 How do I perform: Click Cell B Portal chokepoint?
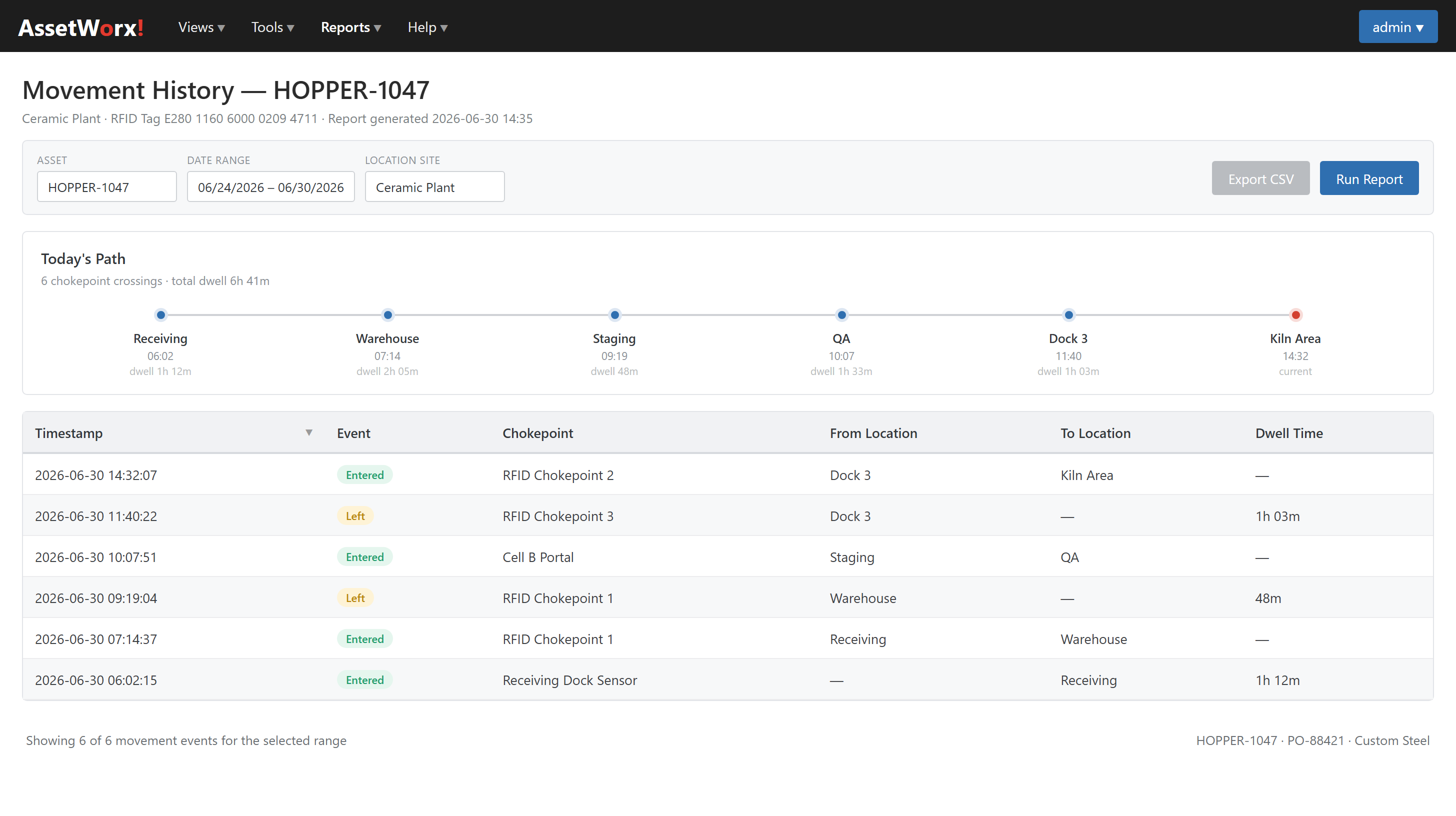tap(538, 557)
